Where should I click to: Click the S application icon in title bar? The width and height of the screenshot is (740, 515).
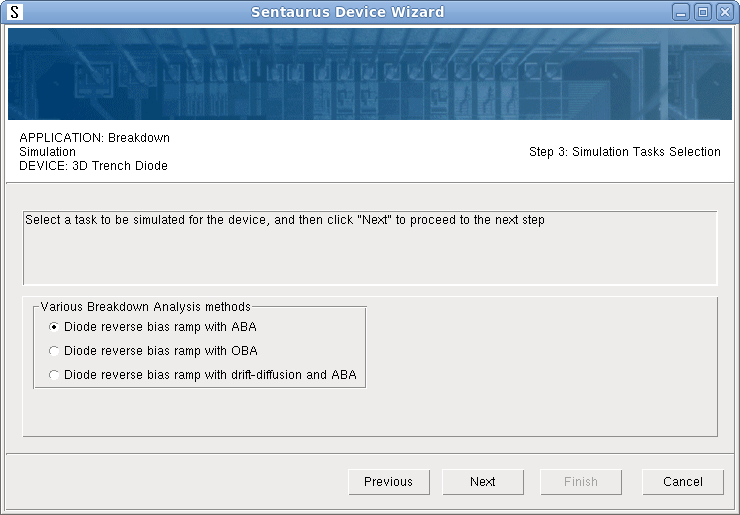[15, 12]
